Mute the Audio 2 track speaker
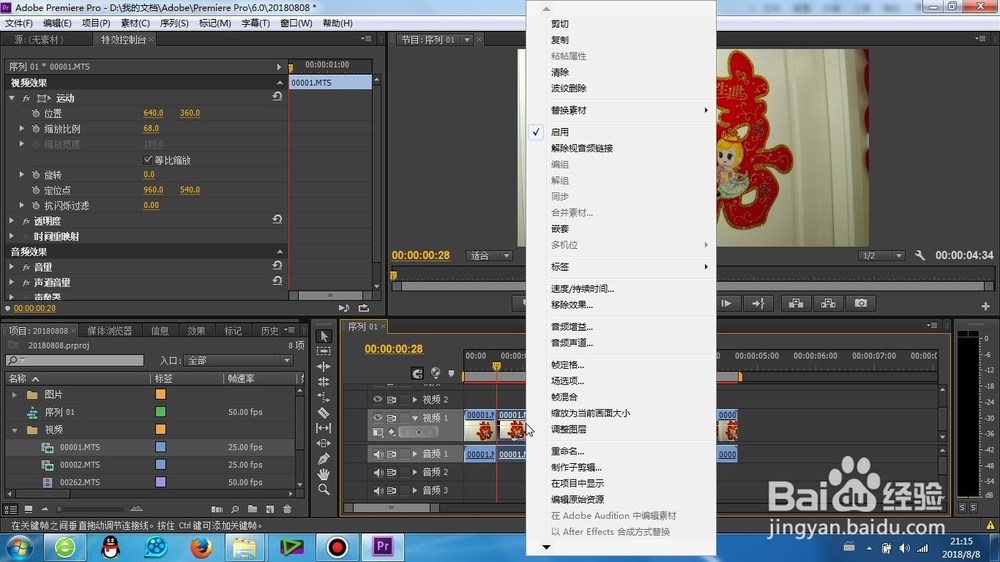The width and height of the screenshot is (1000, 562). coord(378,473)
